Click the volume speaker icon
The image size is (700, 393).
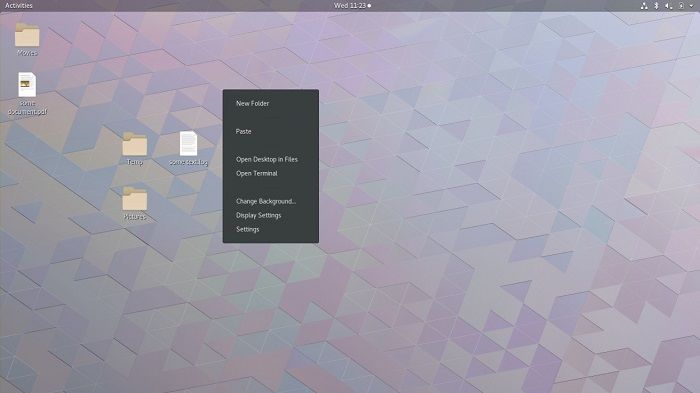pos(668,6)
